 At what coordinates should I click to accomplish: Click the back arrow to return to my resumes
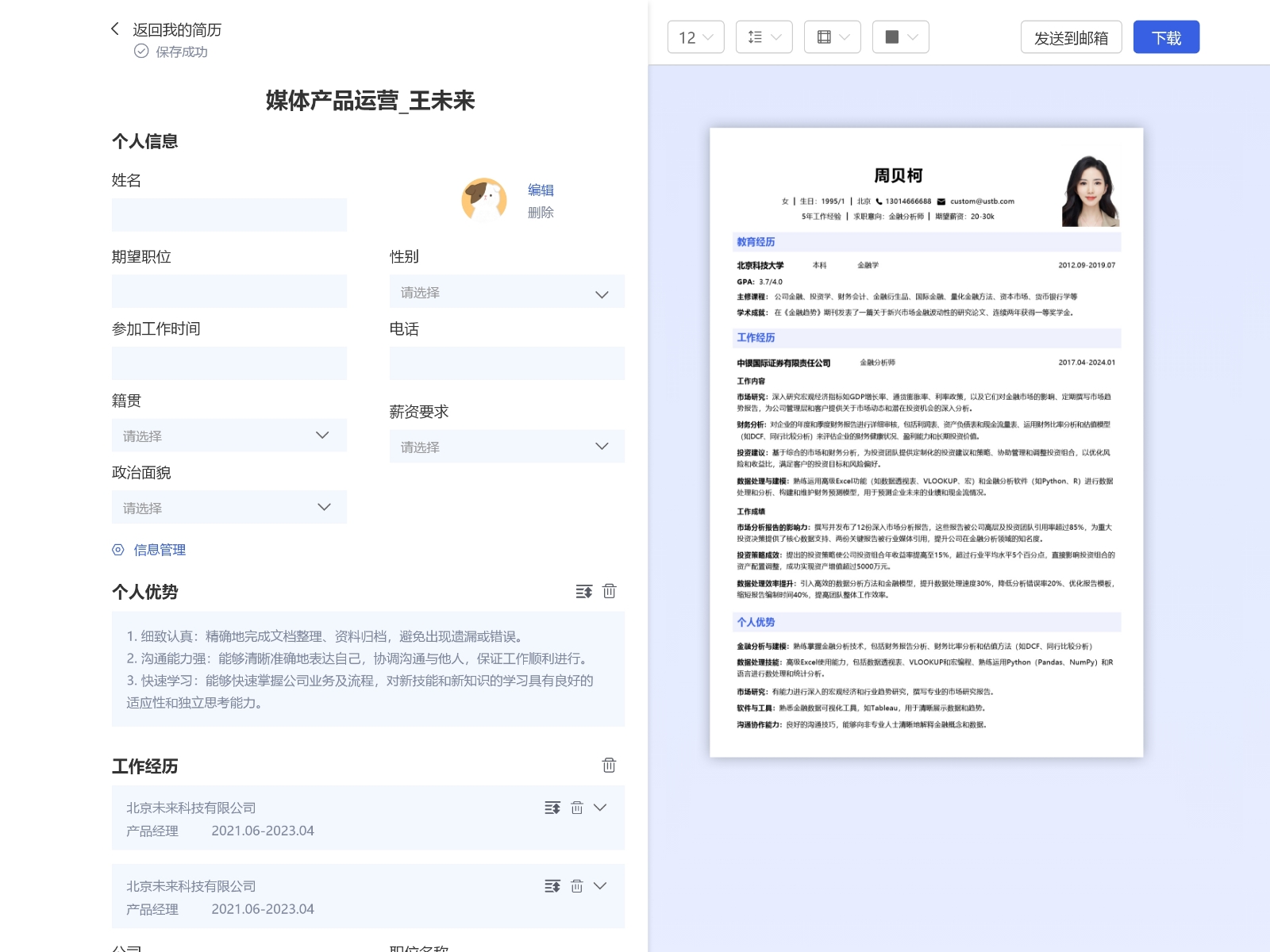tap(115, 29)
